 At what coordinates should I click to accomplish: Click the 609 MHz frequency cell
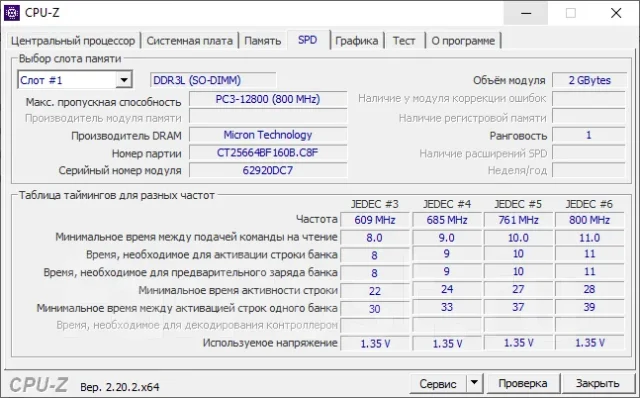point(375,220)
